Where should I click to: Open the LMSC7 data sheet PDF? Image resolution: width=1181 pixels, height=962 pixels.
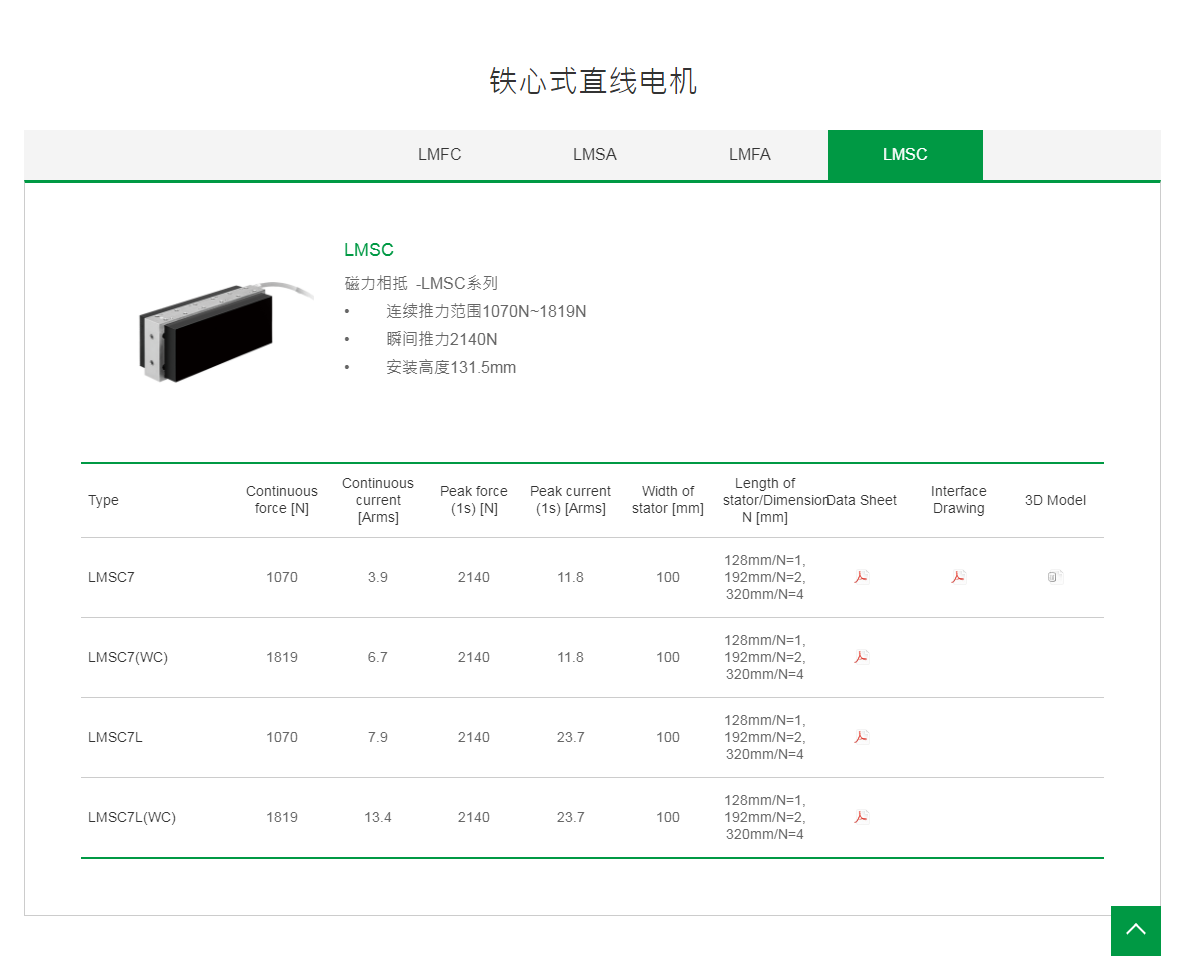tap(861, 577)
